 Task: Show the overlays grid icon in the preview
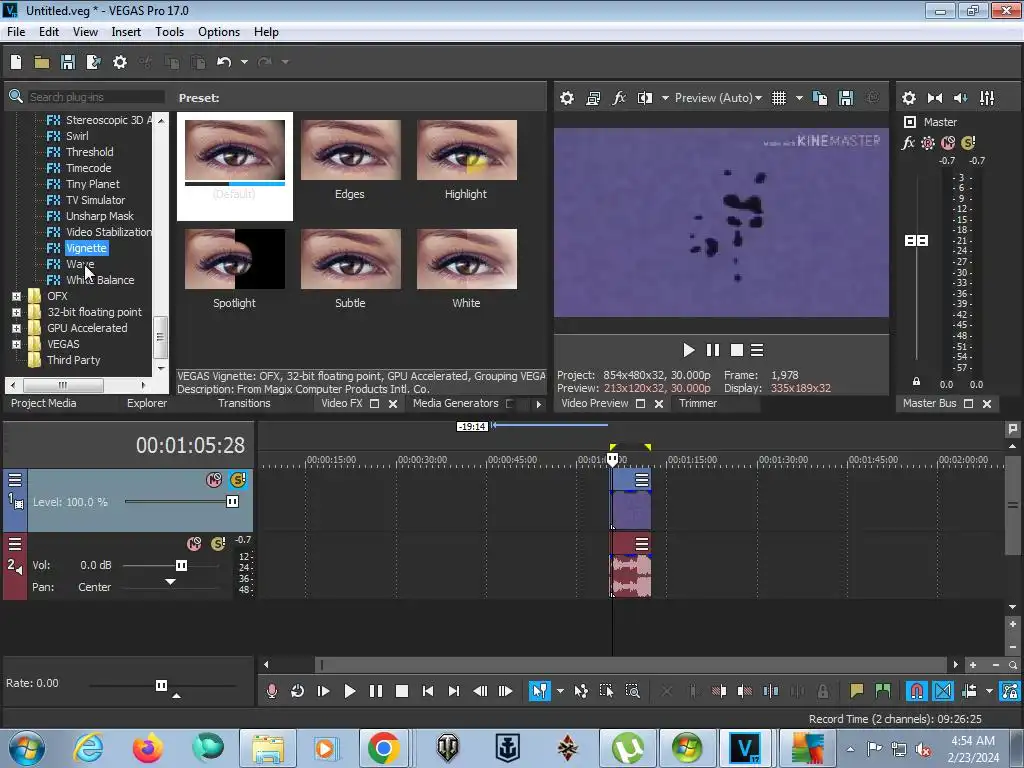coord(779,98)
